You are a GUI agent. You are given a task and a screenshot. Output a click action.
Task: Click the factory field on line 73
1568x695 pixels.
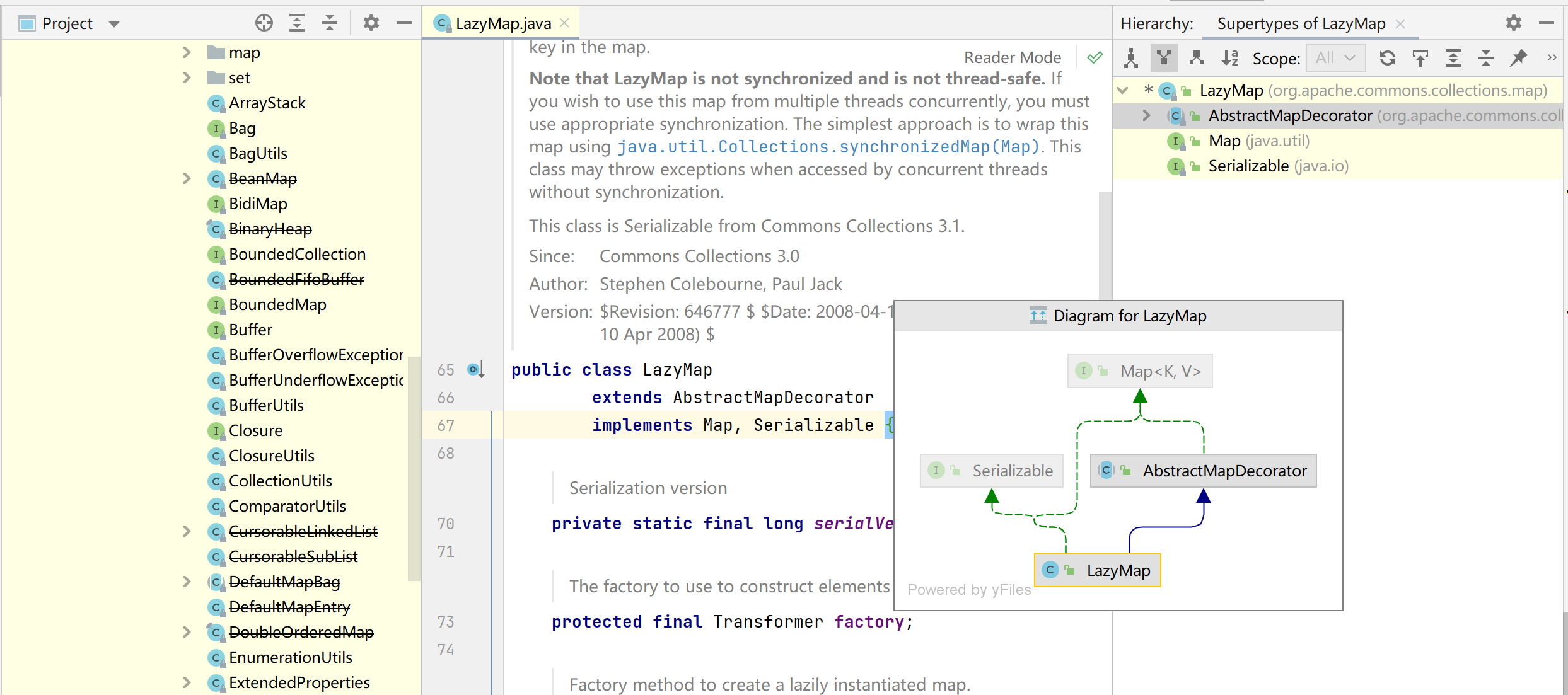(869, 622)
